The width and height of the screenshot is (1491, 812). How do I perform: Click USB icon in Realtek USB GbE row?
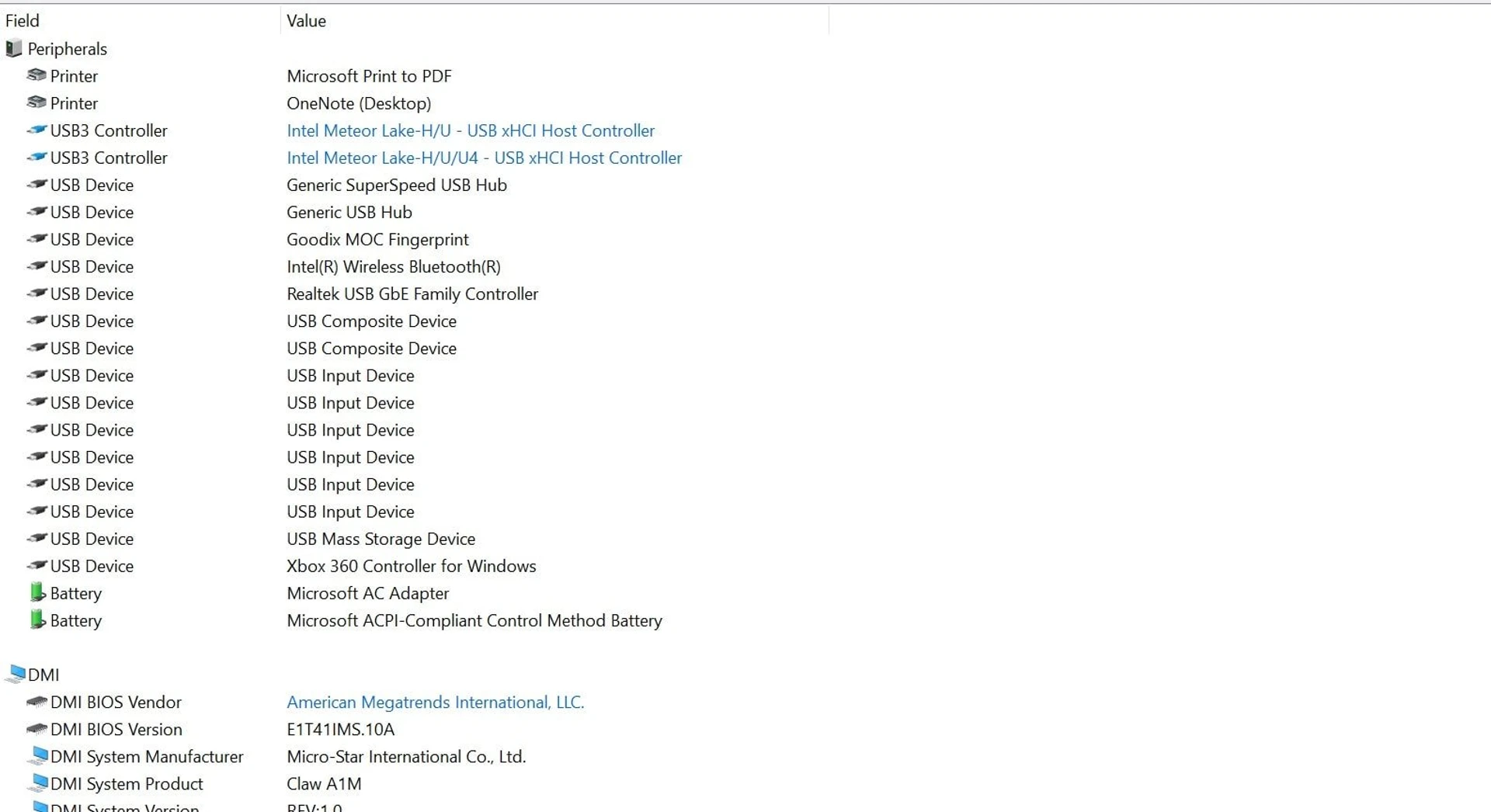[x=36, y=293]
